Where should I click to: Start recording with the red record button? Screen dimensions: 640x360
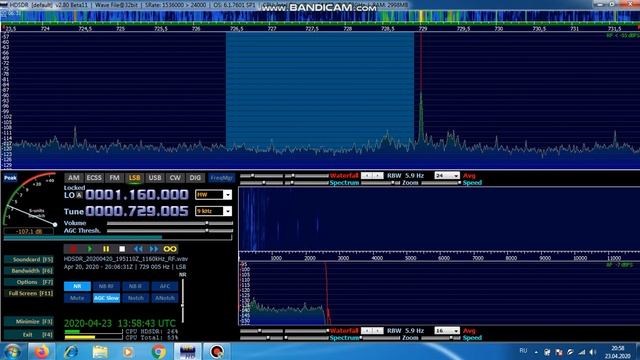(x=73, y=249)
